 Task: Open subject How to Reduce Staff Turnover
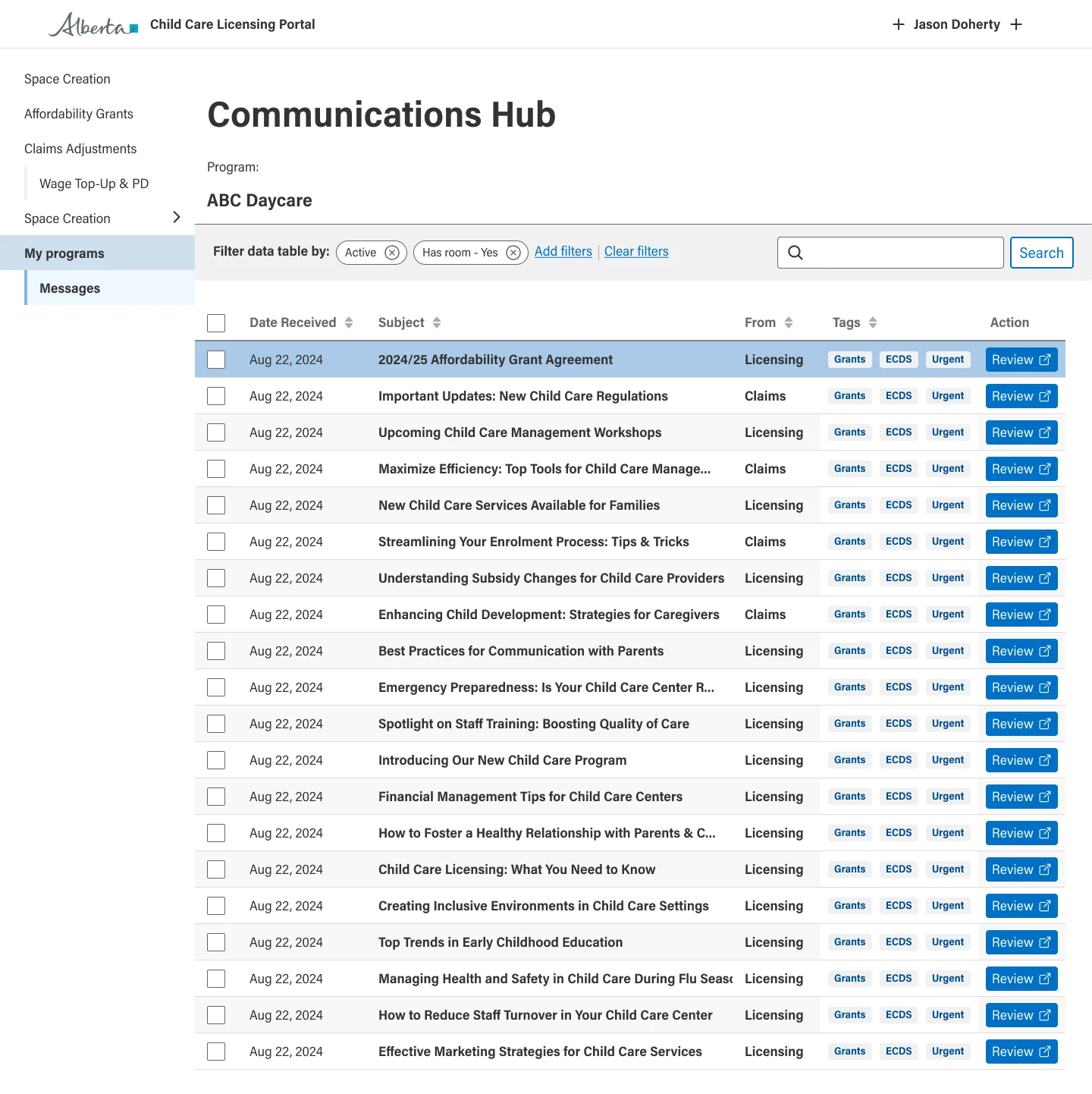coord(545,1015)
